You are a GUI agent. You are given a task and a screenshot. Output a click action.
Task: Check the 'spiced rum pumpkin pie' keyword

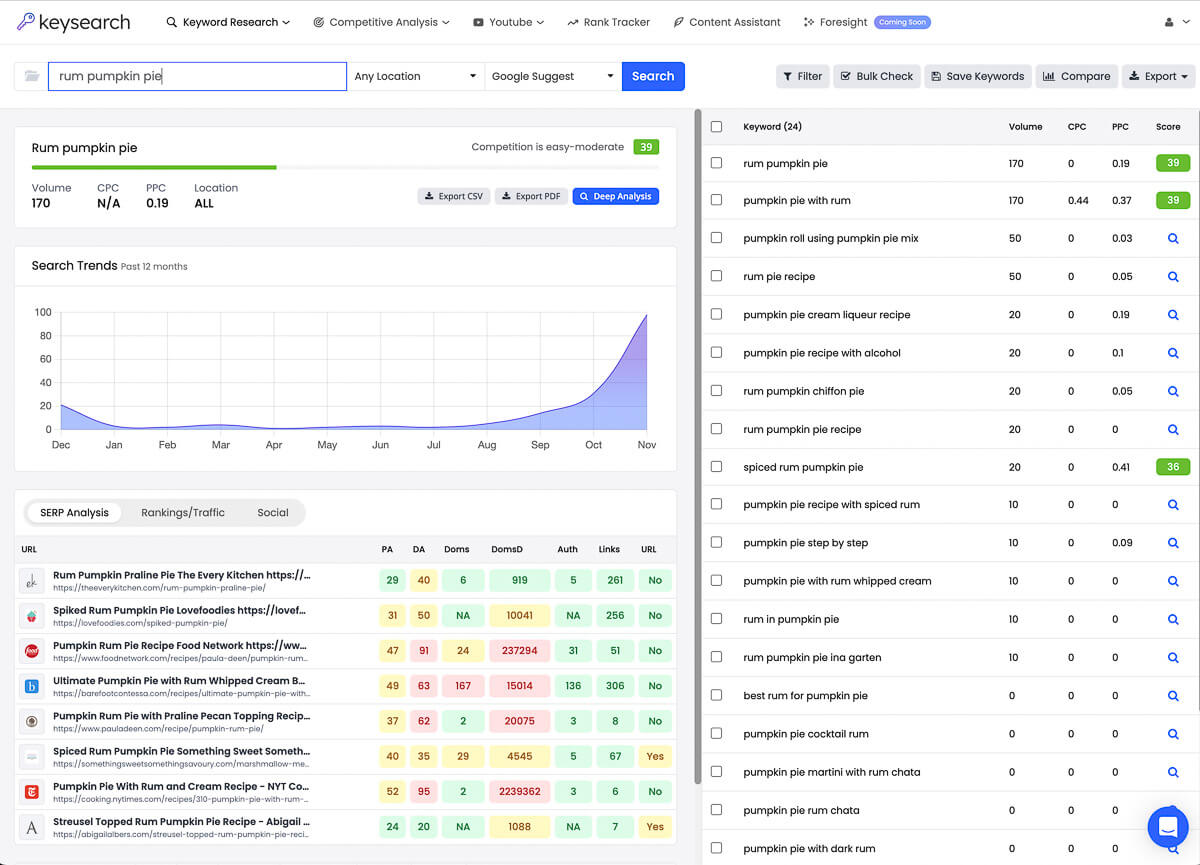[717, 467]
